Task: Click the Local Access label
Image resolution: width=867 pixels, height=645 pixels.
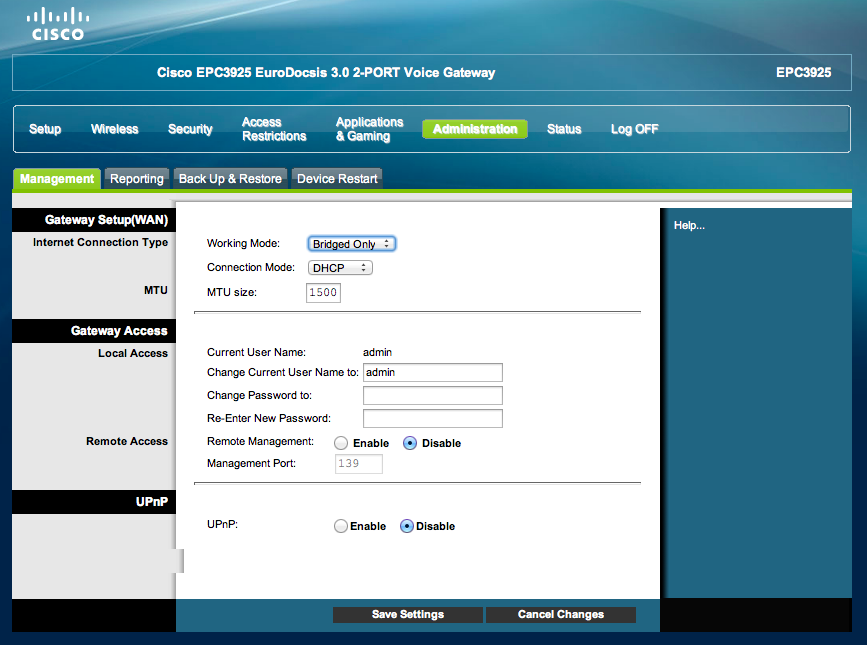Action: pyautogui.click(x=133, y=353)
